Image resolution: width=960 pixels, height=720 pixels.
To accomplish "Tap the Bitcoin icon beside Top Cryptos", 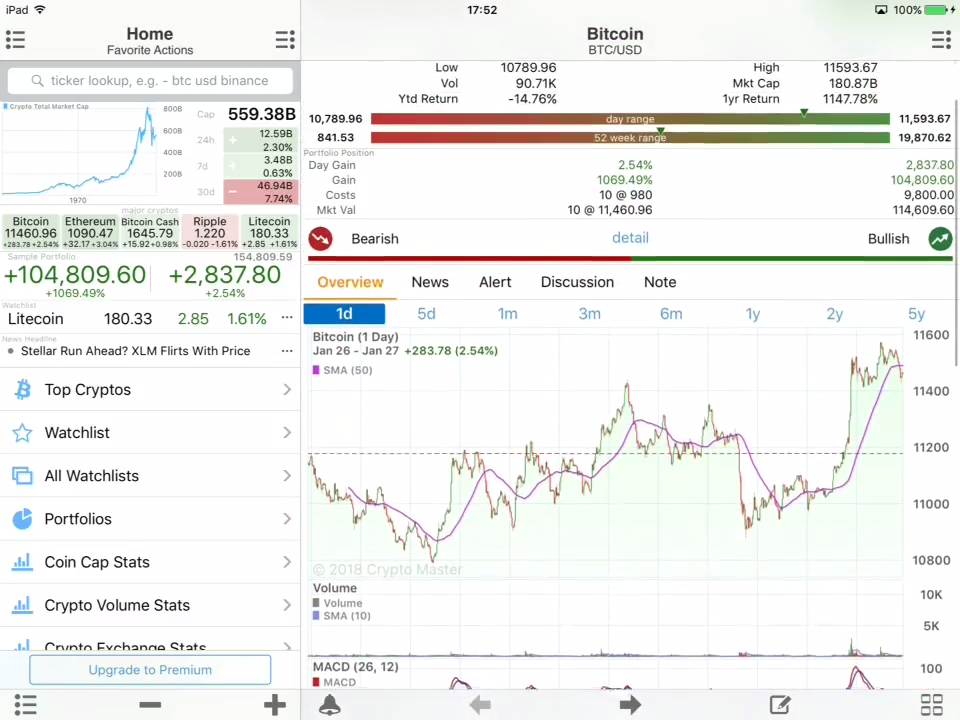I will 23,389.
